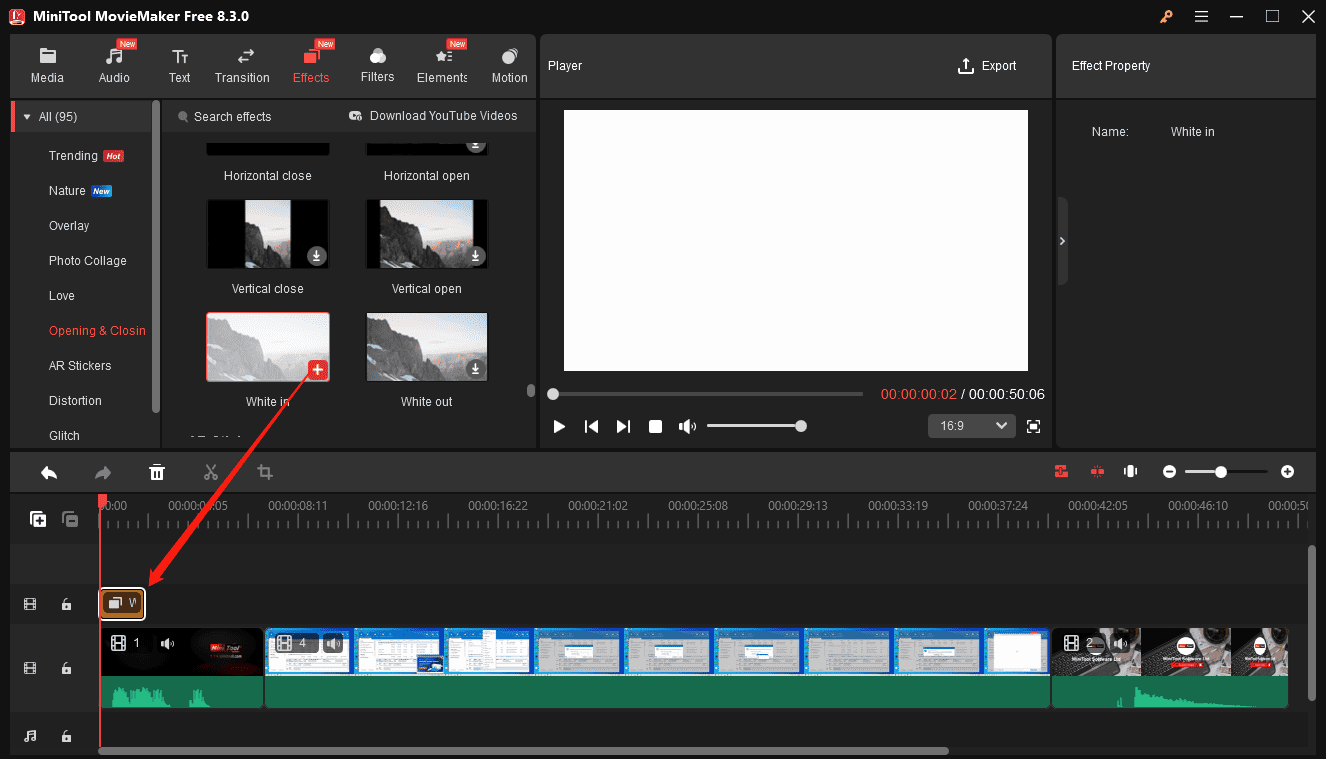Viewport: 1326px width, 759px height.
Task: Open the Elements tab
Action: pos(442,66)
